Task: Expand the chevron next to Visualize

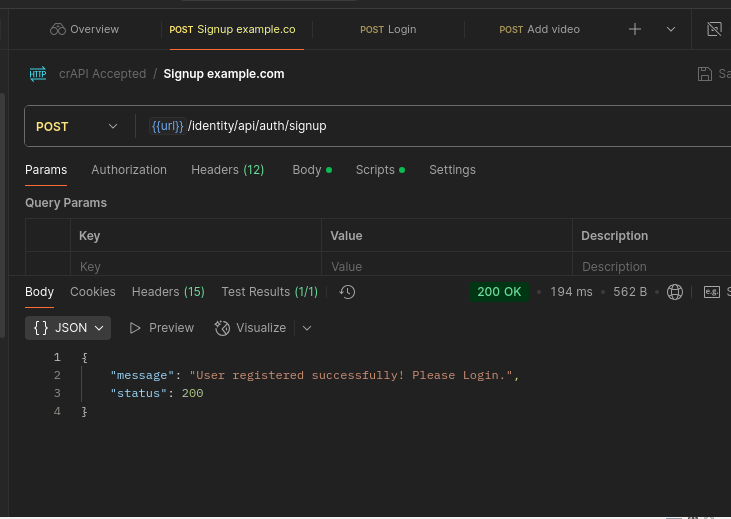Action: (307, 328)
